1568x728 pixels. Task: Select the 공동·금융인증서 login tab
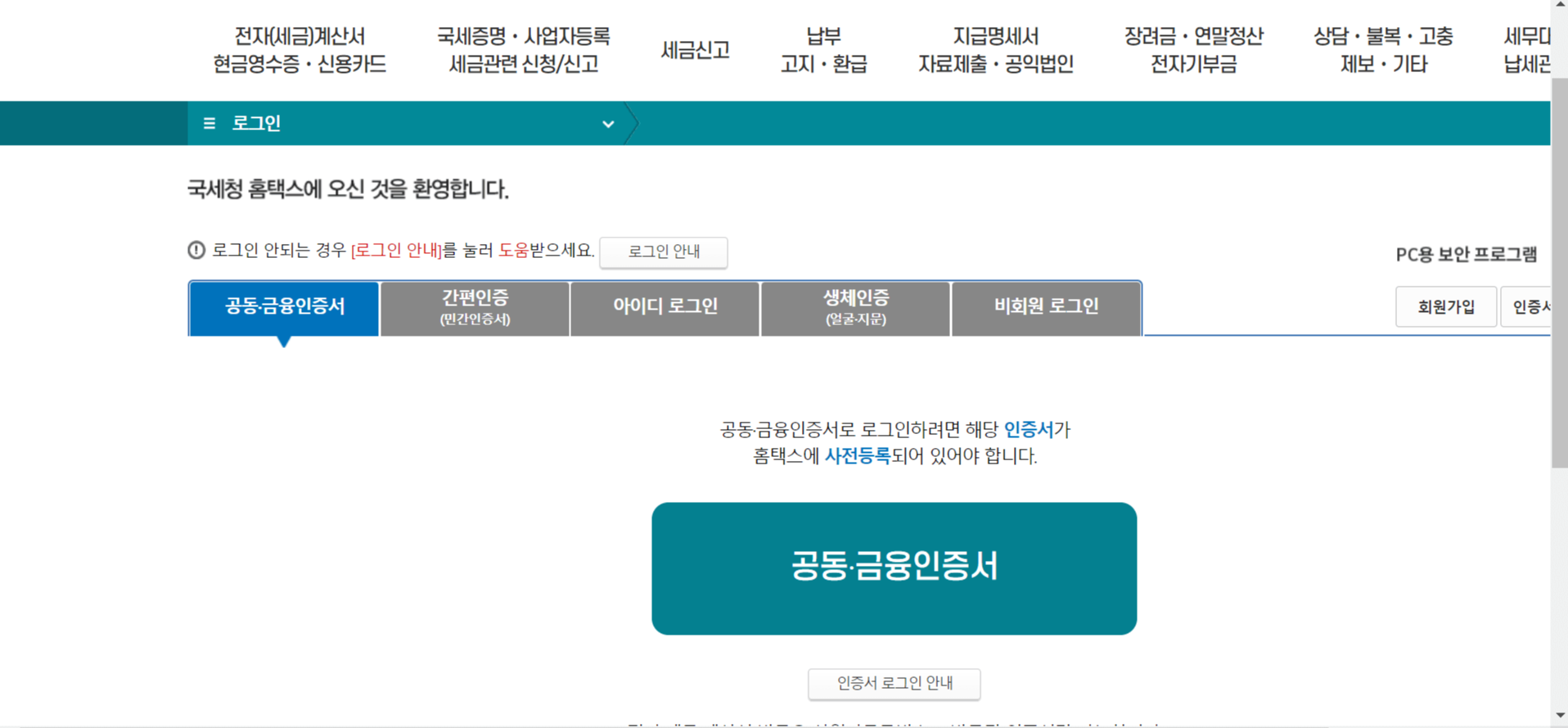point(284,308)
